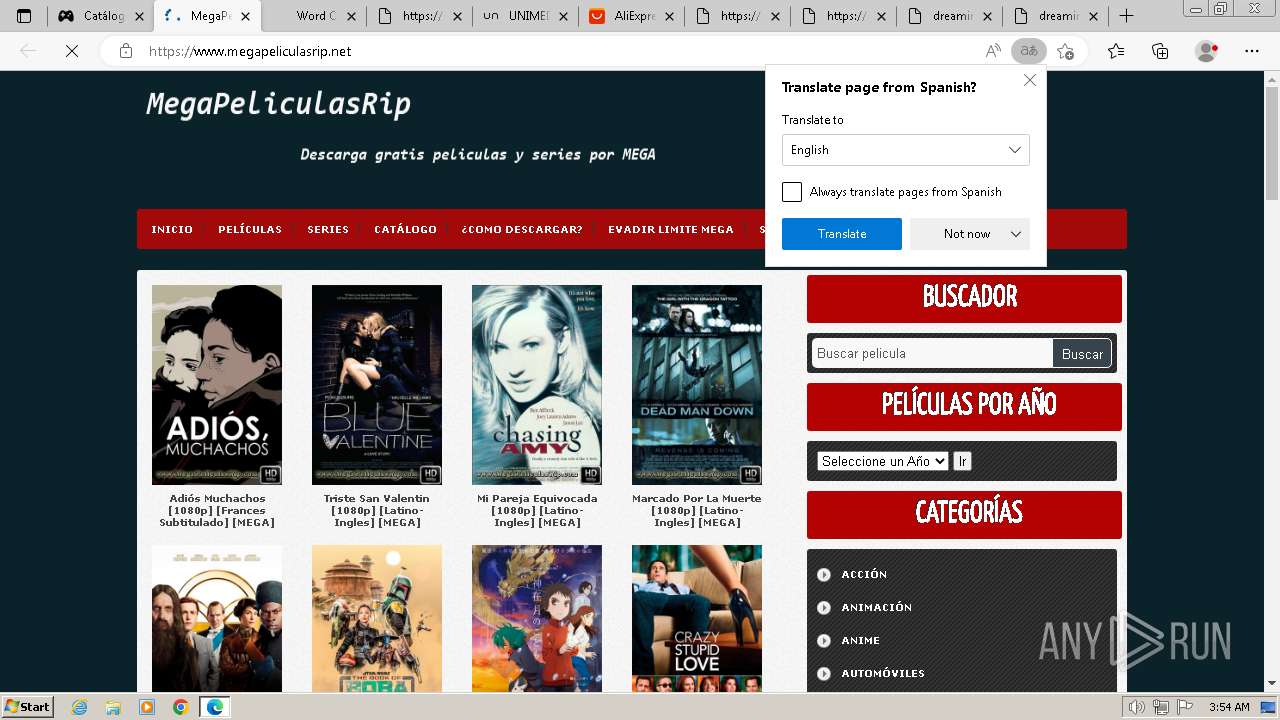1280x720 pixels.
Task: Switch to the UNIMED tab
Action: click(528, 16)
